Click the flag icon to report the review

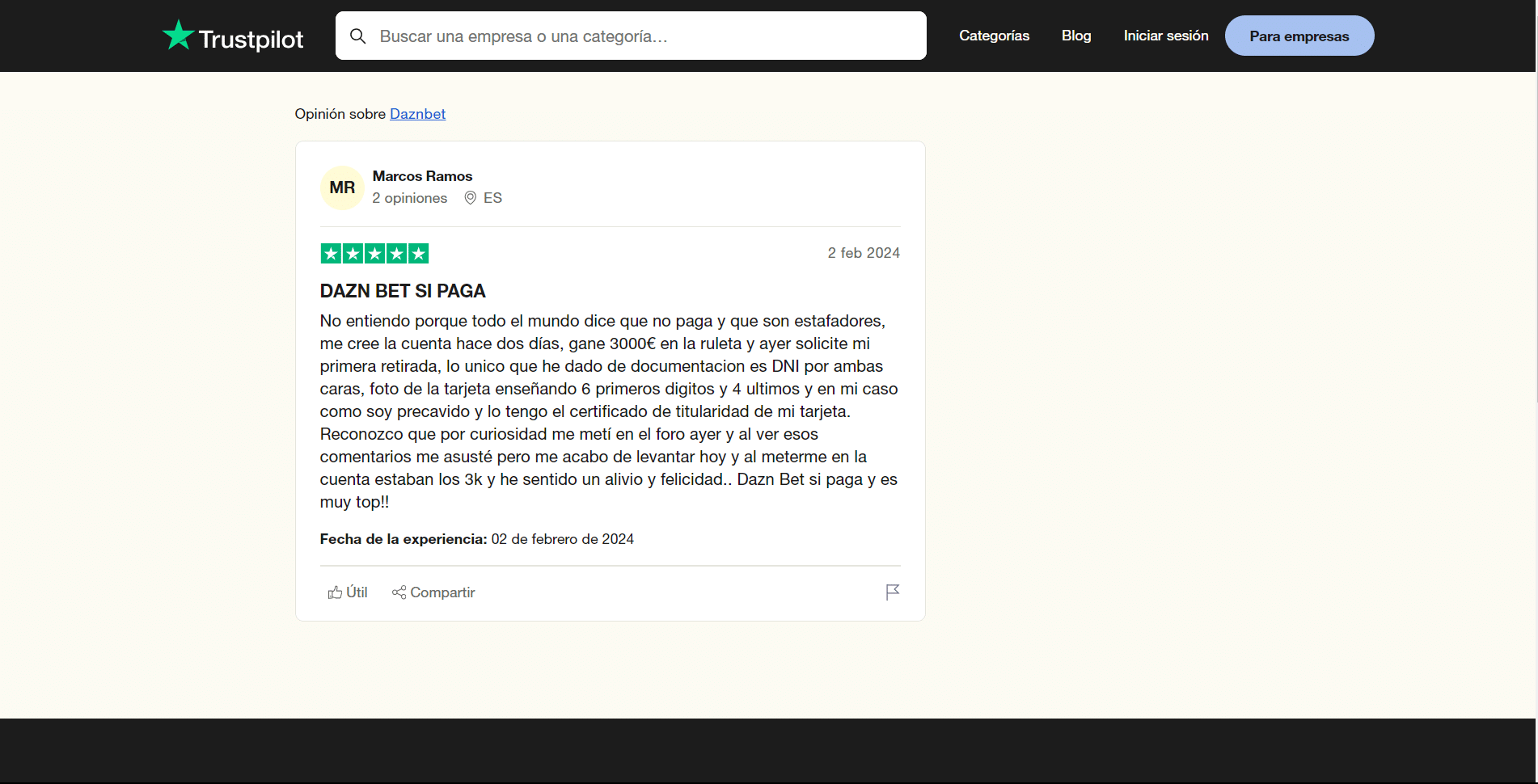point(892,592)
